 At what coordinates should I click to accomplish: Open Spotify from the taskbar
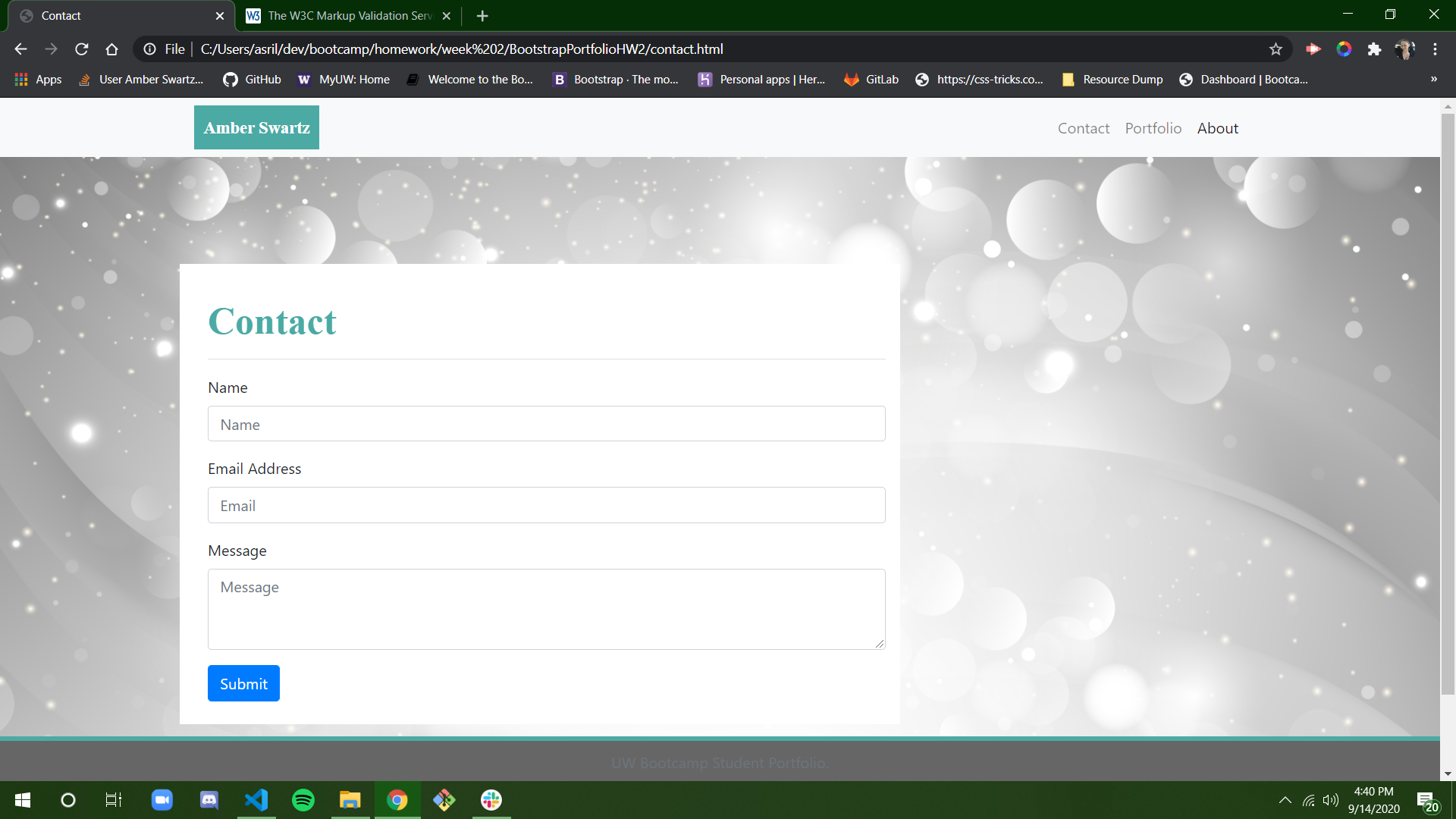pos(303,800)
